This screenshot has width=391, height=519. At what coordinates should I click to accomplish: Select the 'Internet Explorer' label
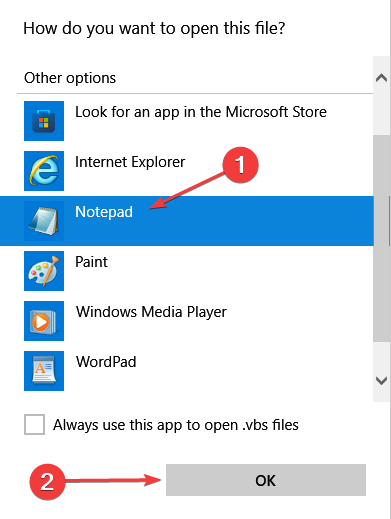130,162
